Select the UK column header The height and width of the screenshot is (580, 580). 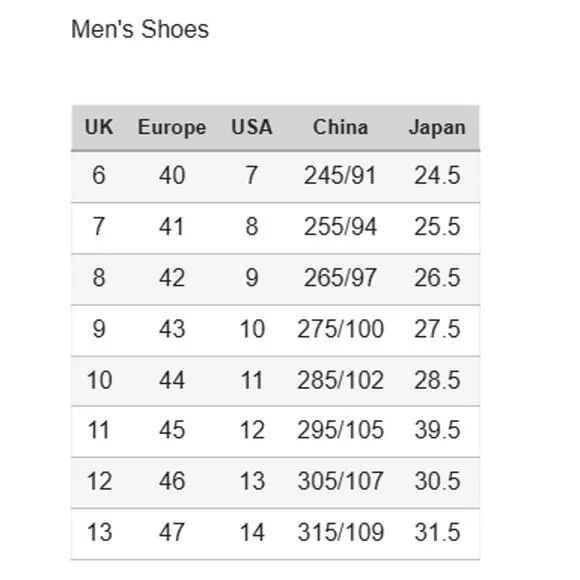coord(99,127)
